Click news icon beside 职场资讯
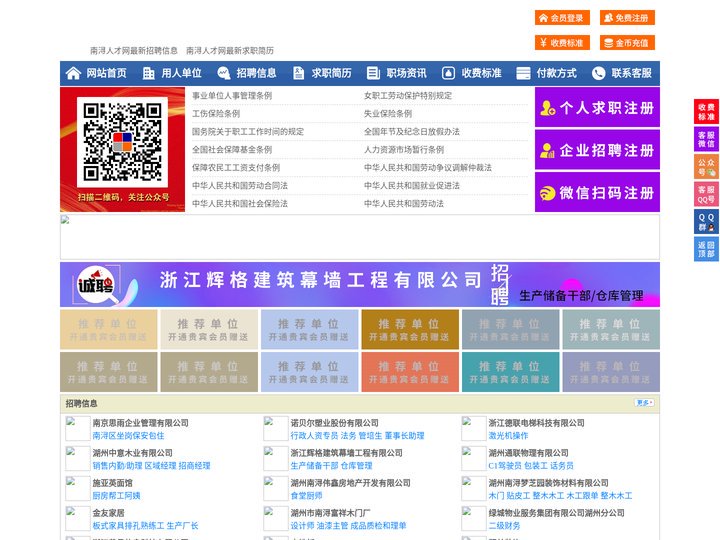The width and height of the screenshot is (720, 540). tap(373, 73)
